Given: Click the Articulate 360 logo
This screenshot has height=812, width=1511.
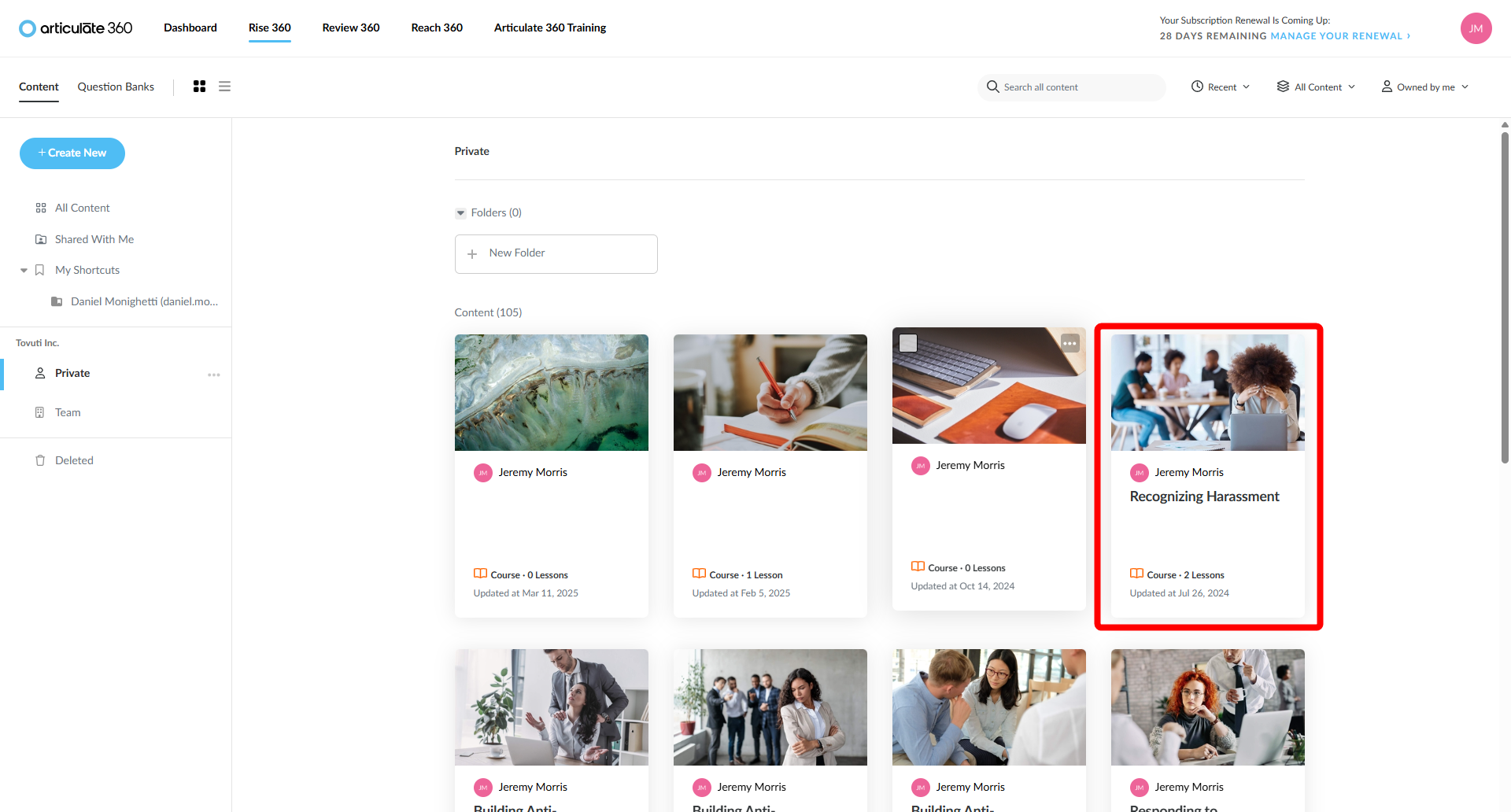Looking at the screenshot, I should point(76,28).
